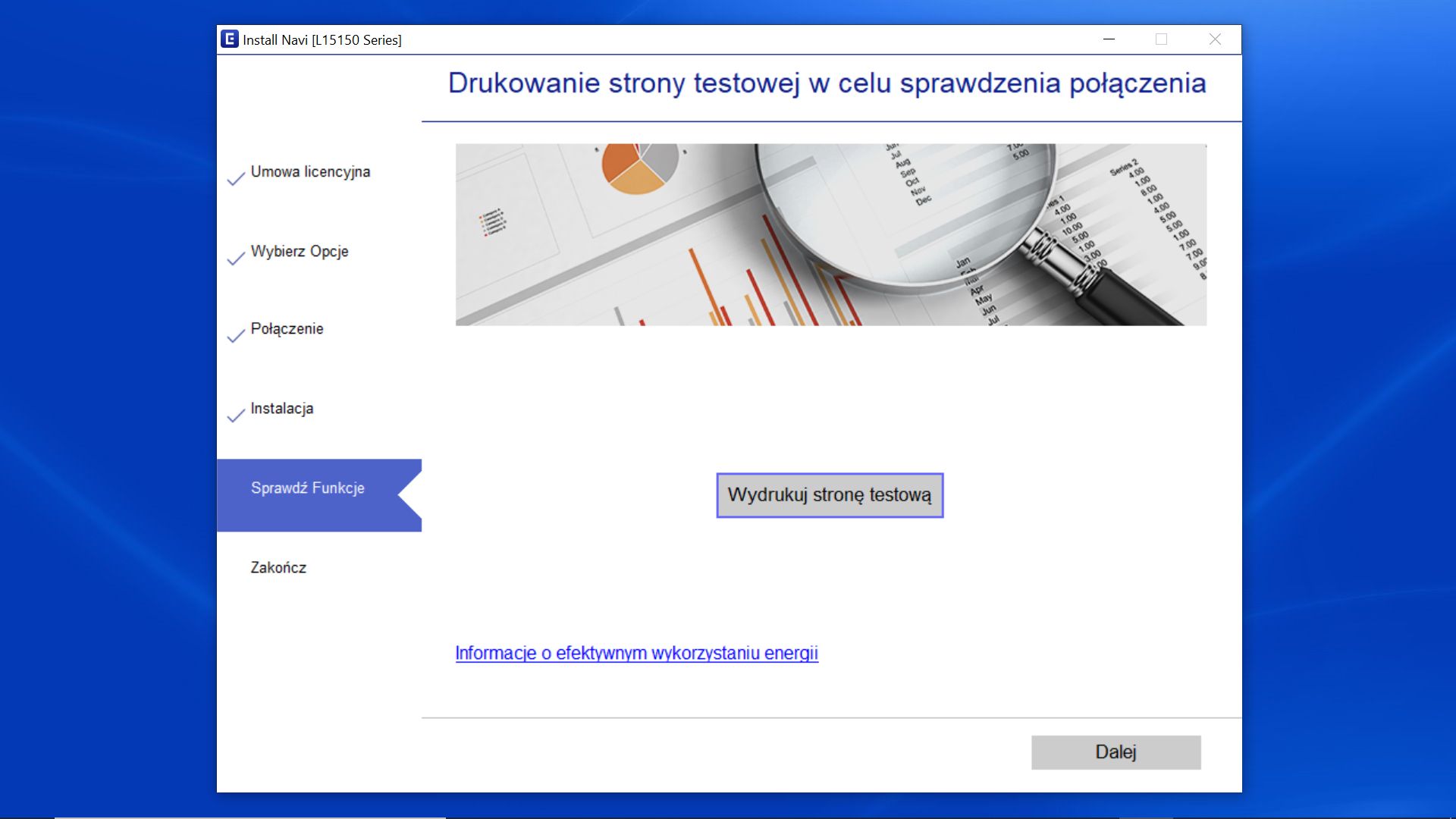The width and height of the screenshot is (1456, 819).
Task: Select the Zakończ step
Action: click(278, 568)
